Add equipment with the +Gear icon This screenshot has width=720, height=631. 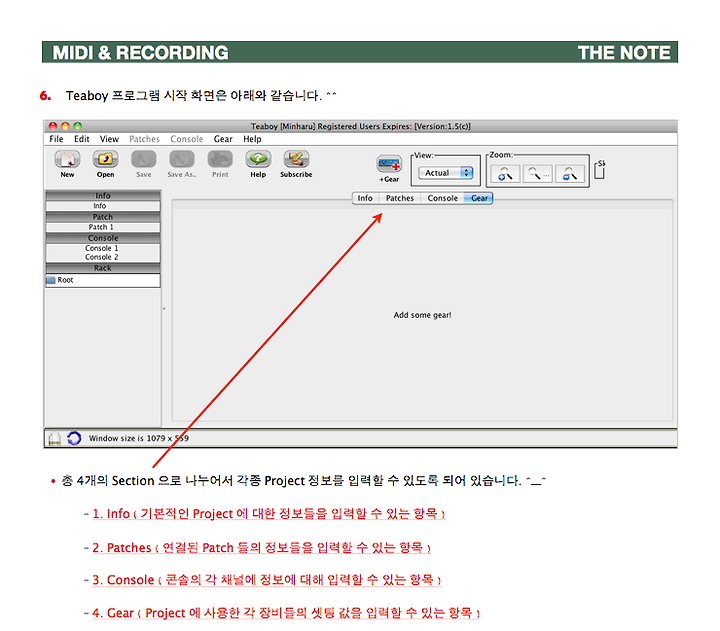(389, 163)
